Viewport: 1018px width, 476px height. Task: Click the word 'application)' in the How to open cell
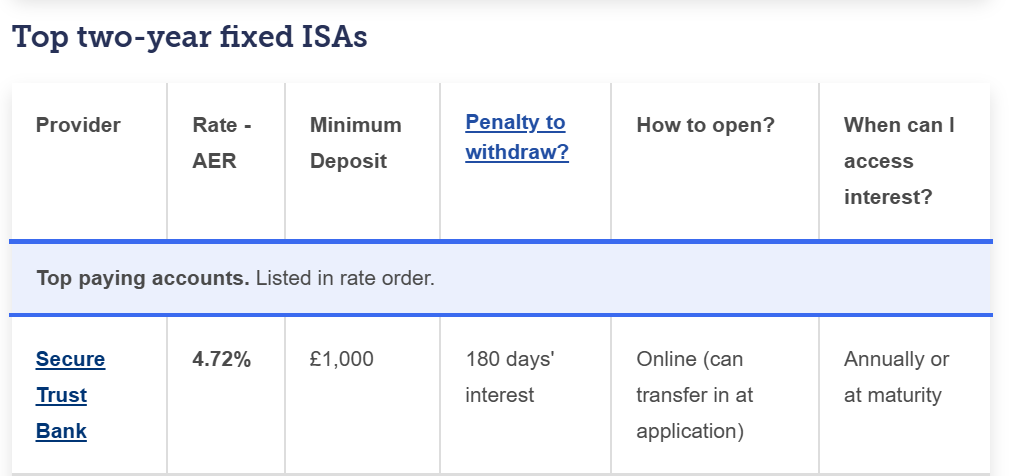click(x=689, y=431)
